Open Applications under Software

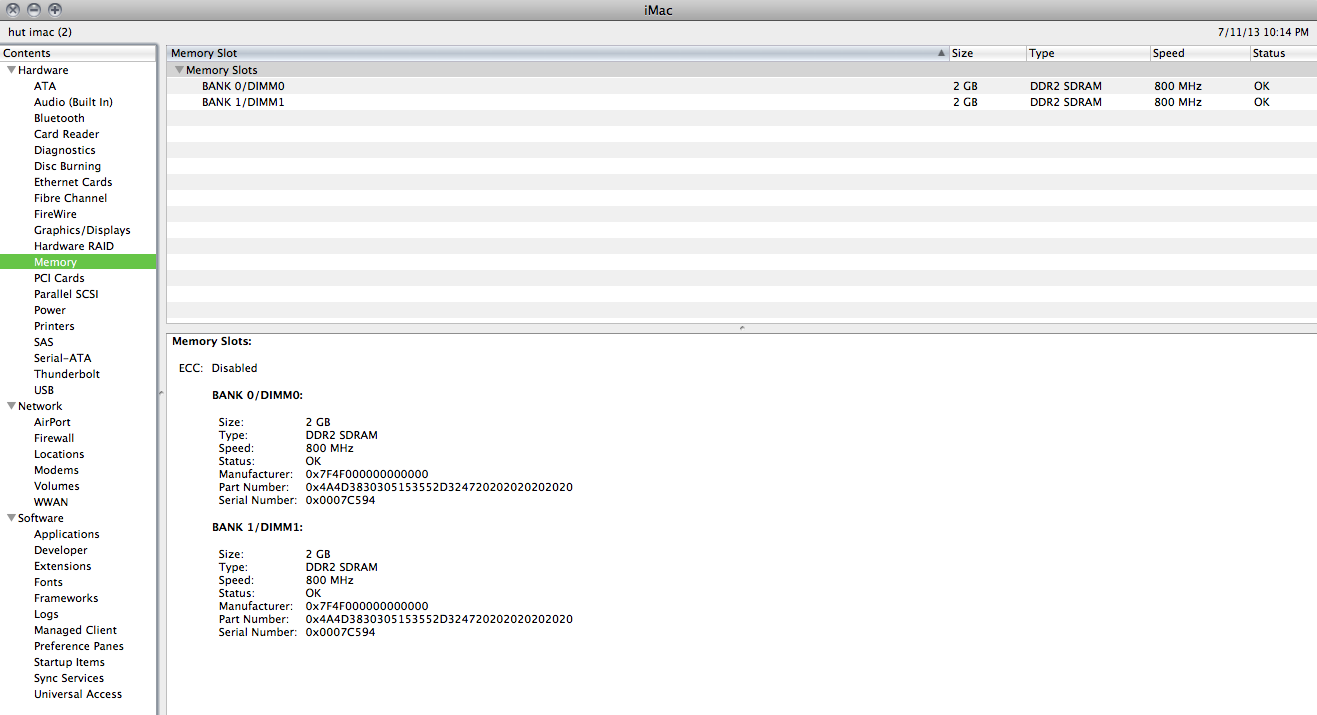pyautogui.click(x=67, y=534)
